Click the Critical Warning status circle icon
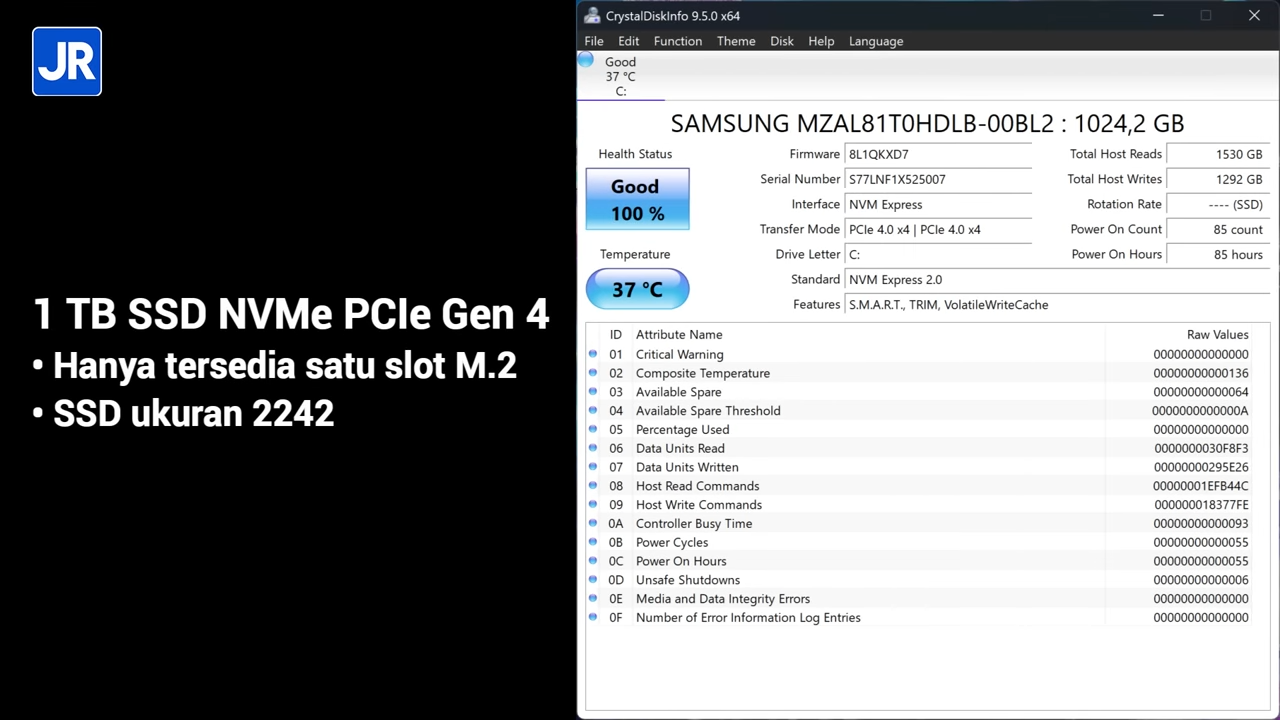This screenshot has width=1280, height=720. coord(593,354)
